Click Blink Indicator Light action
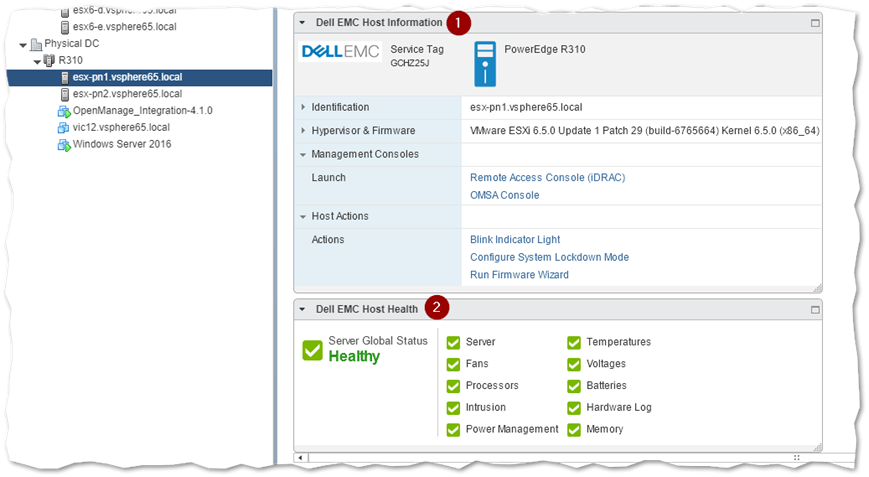Screen dimensions: 869x477 (515, 239)
